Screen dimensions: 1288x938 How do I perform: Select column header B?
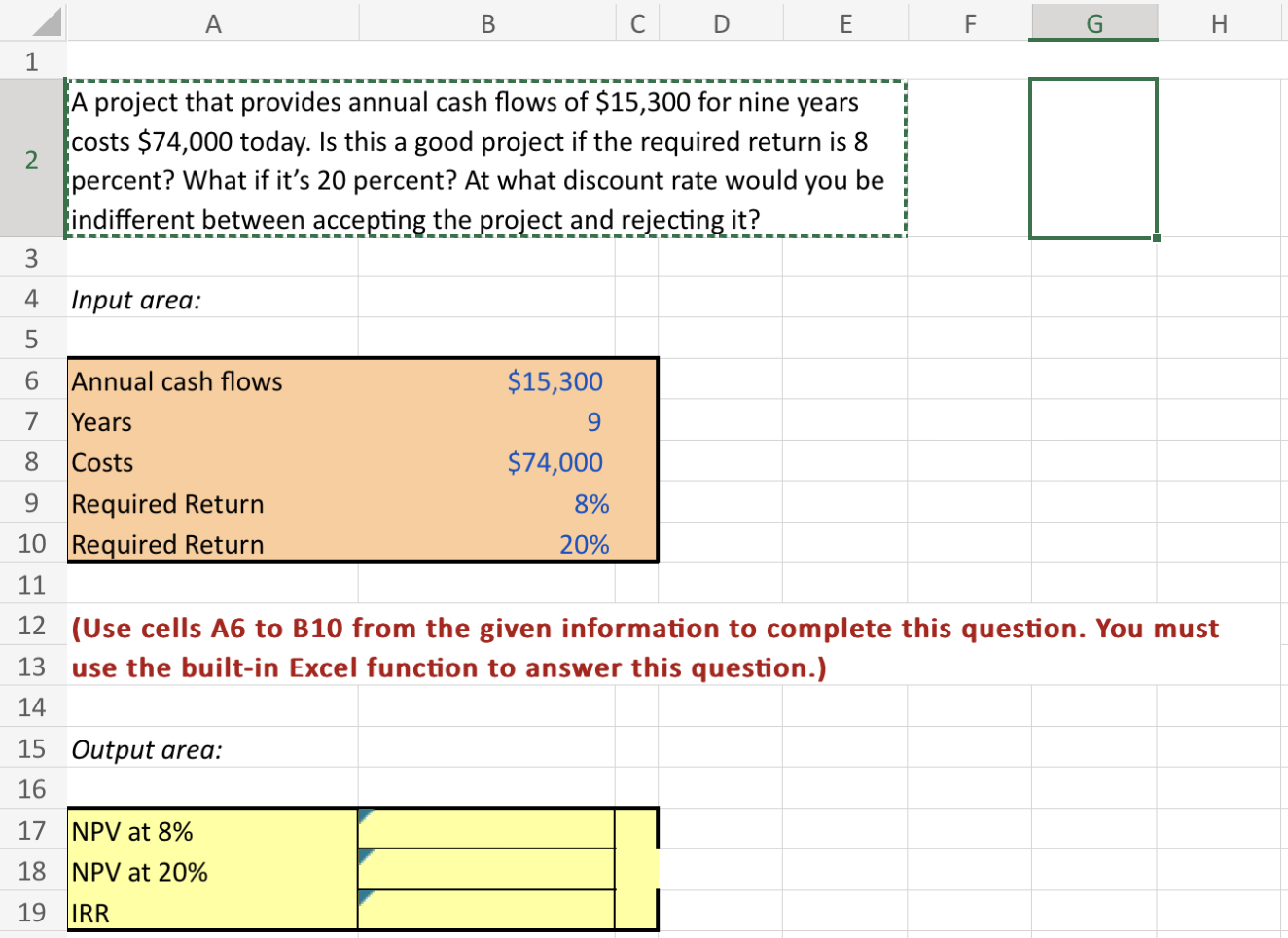pos(485,21)
